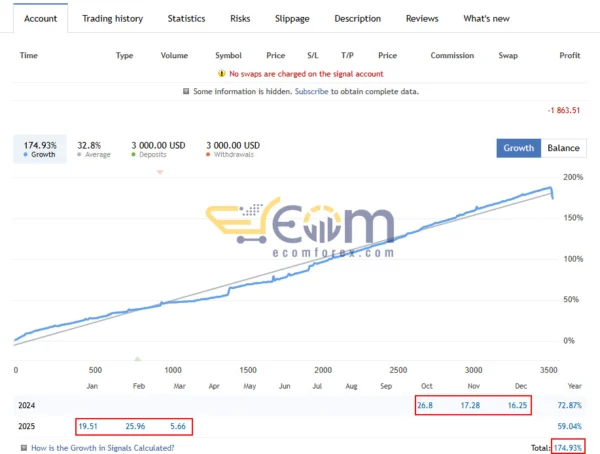600x454 pixels.
Task: Click the green Deposits legend dot
Action: pos(134,156)
